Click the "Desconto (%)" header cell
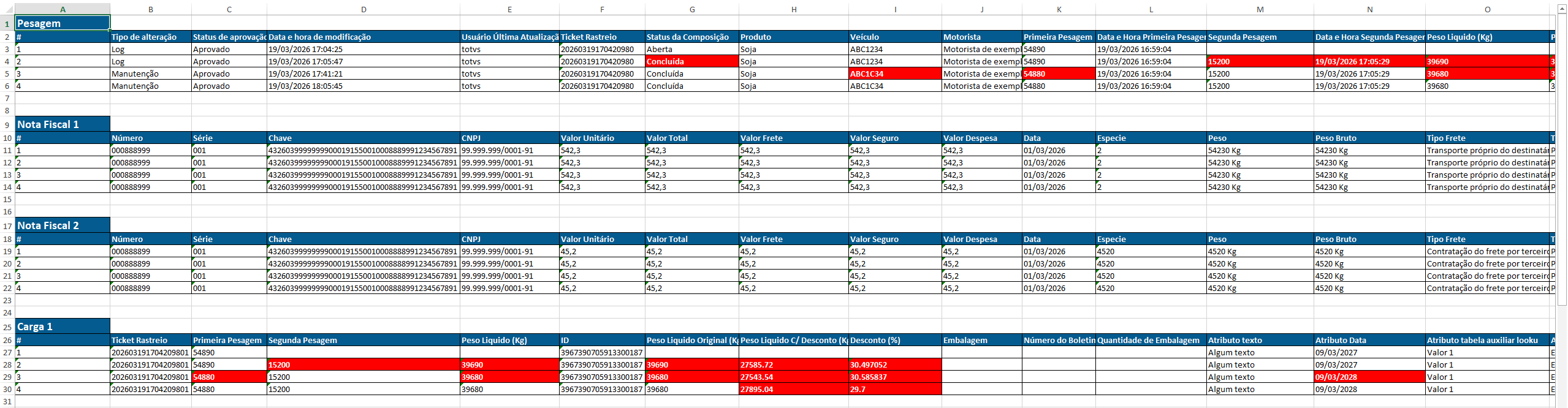The height and width of the screenshot is (408, 1568). 895,340
